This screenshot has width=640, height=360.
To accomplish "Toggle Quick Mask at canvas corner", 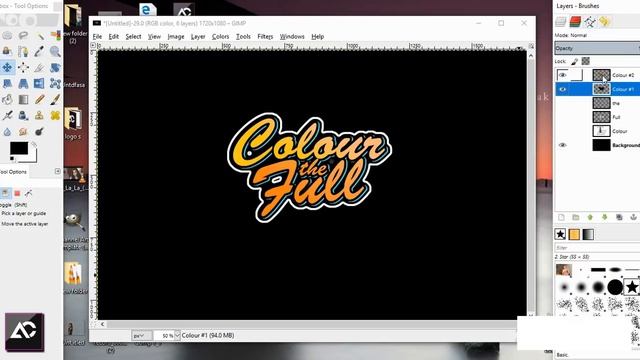I will [93, 324].
